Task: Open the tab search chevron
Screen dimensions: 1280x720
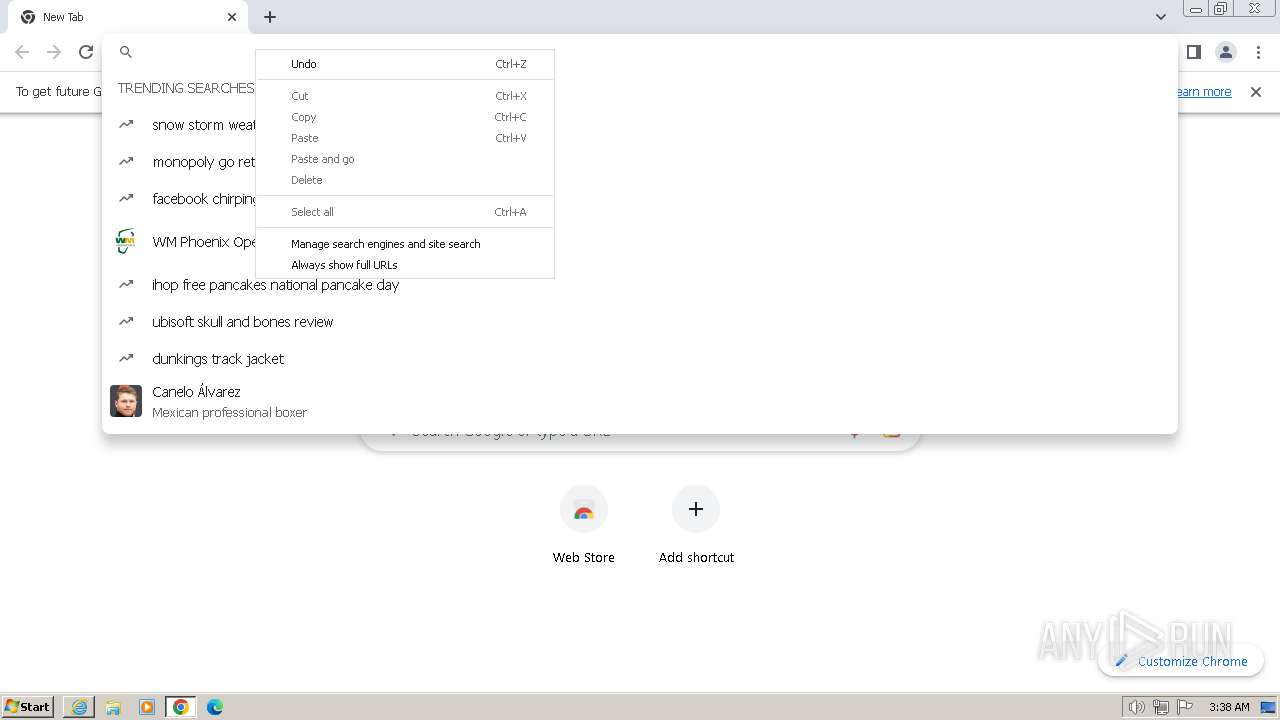Action: point(1160,17)
